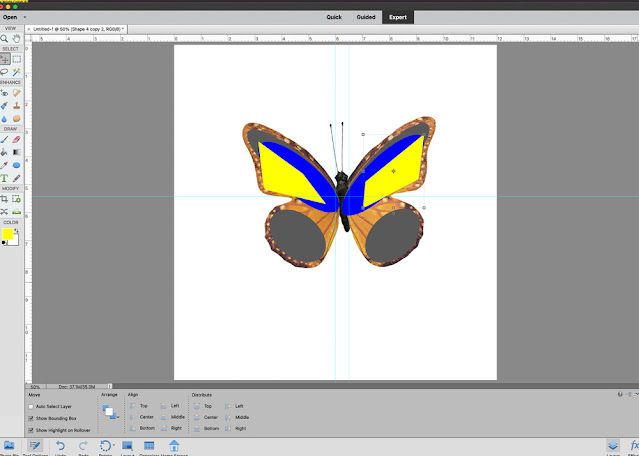
Task: Uncheck Show Highlight on Rollover
Action: click(x=31, y=430)
